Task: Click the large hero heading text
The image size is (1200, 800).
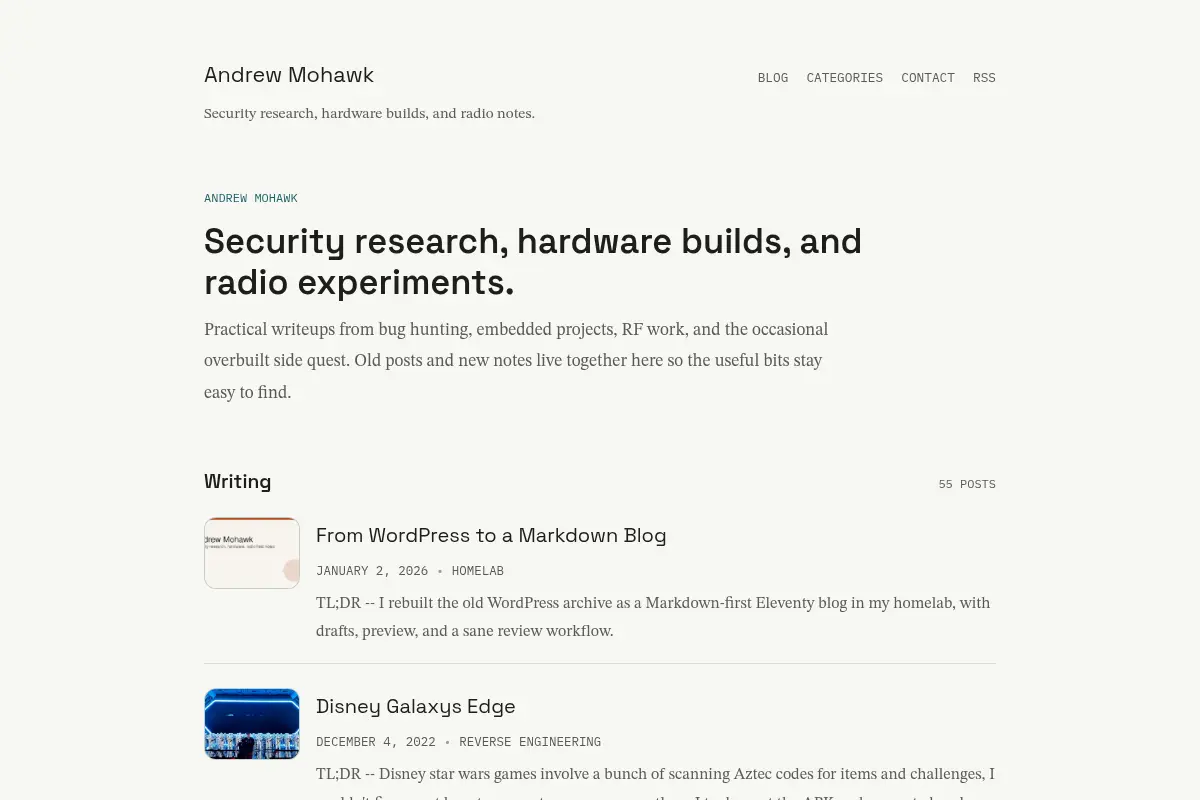Action: (x=533, y=262)
